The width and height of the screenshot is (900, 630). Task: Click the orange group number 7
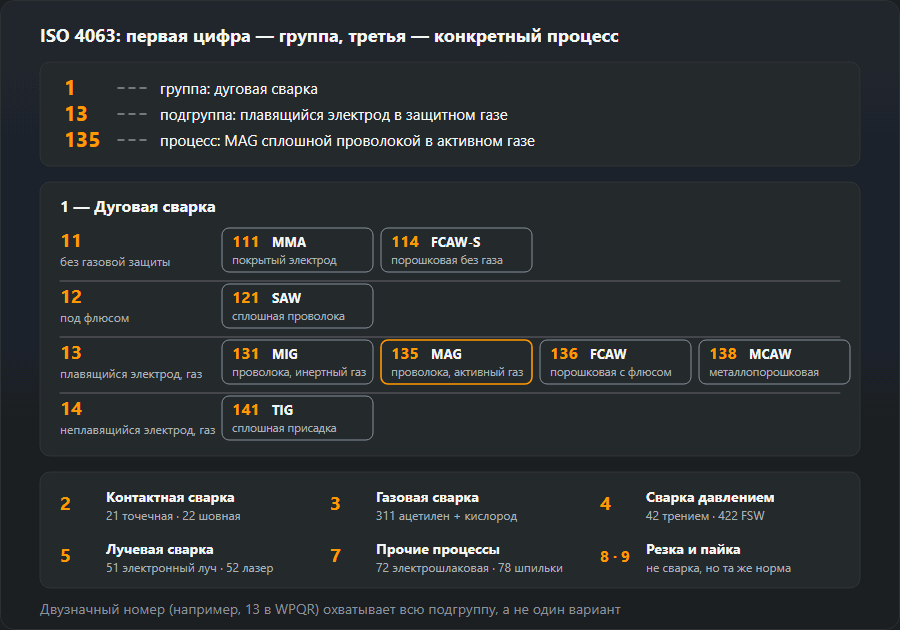coord(335,556)
